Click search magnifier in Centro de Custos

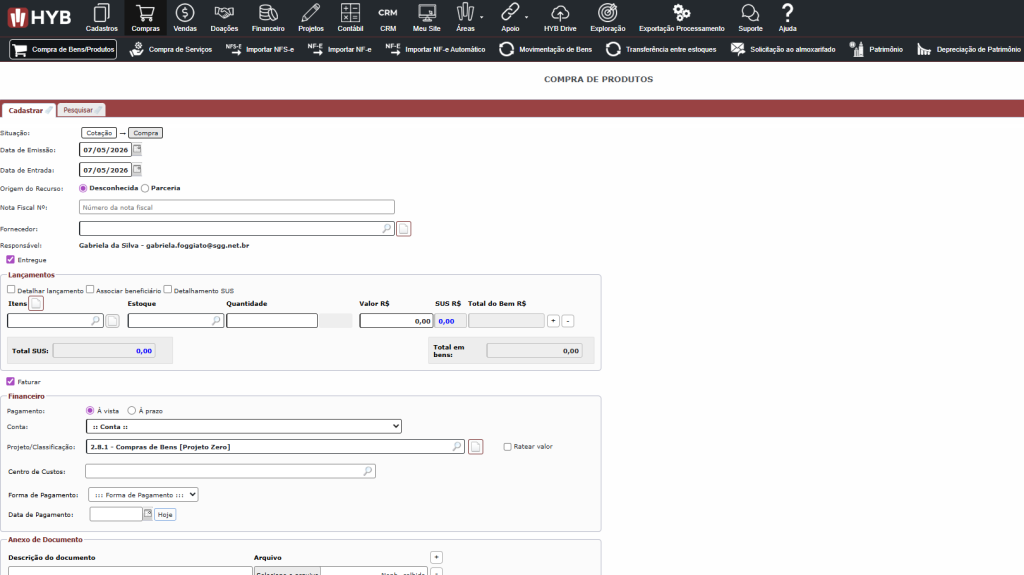coord(368,471)
